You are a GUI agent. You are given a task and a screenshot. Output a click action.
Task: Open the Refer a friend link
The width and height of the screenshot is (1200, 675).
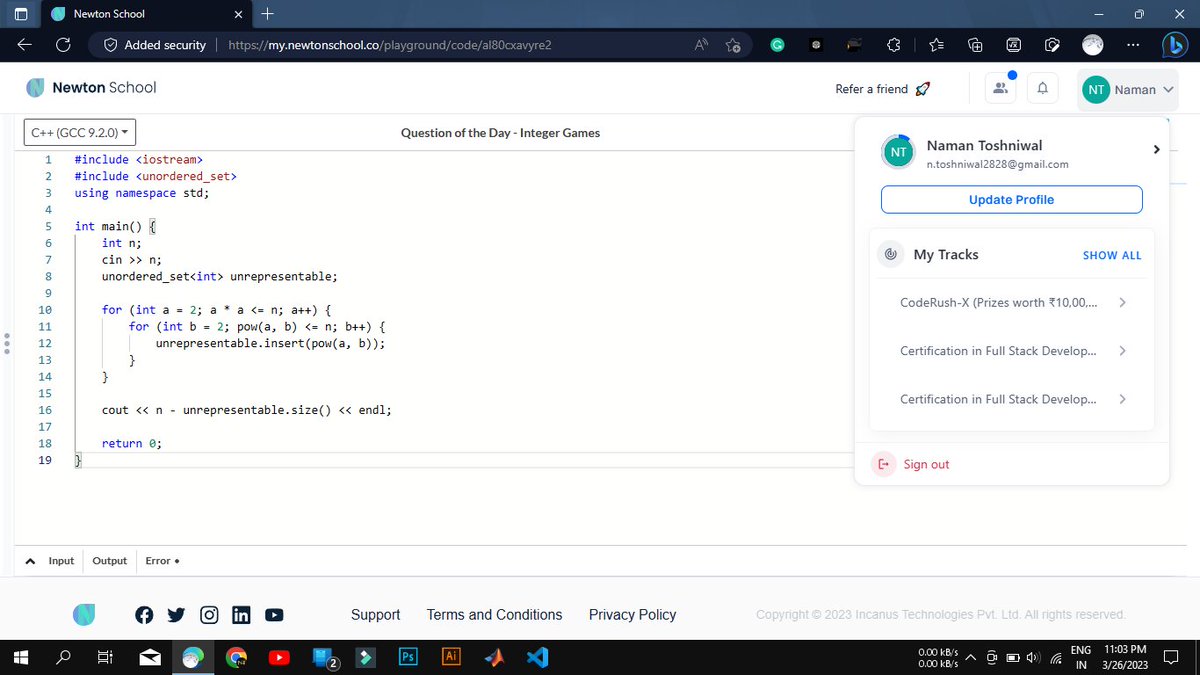click(883, 89)
